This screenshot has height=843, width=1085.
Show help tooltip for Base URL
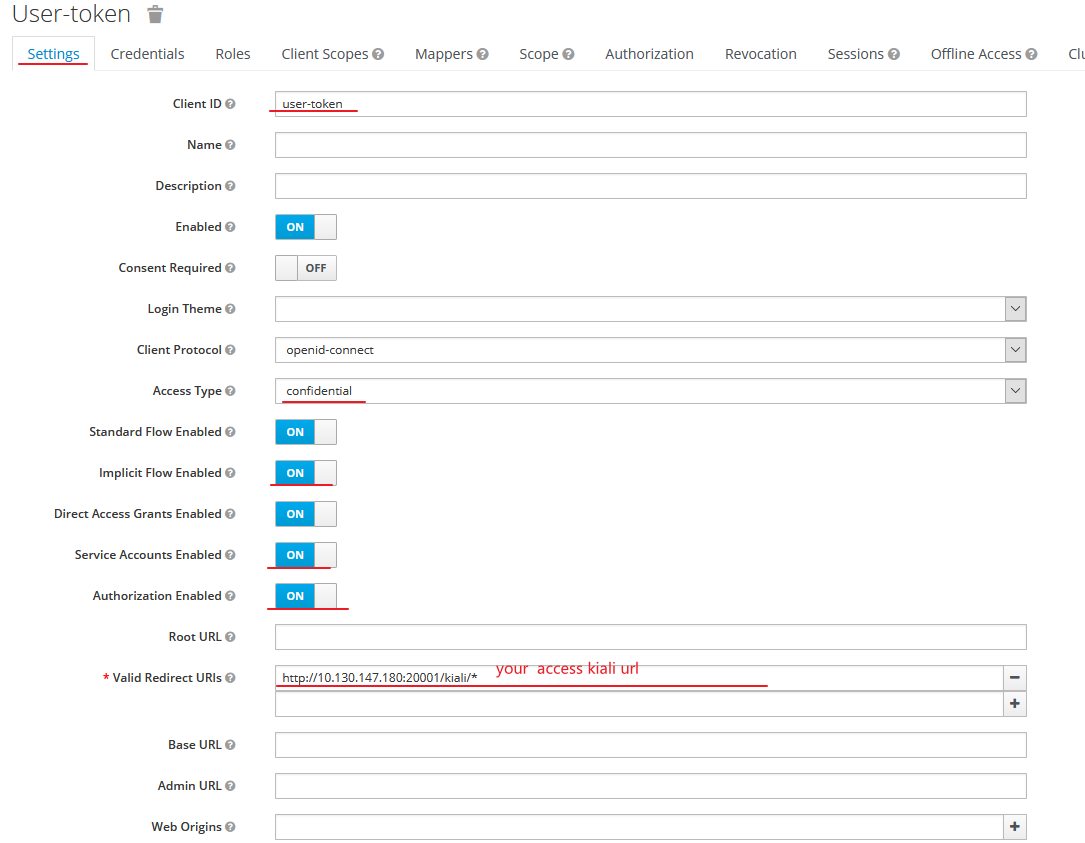(x=230, y=745)
